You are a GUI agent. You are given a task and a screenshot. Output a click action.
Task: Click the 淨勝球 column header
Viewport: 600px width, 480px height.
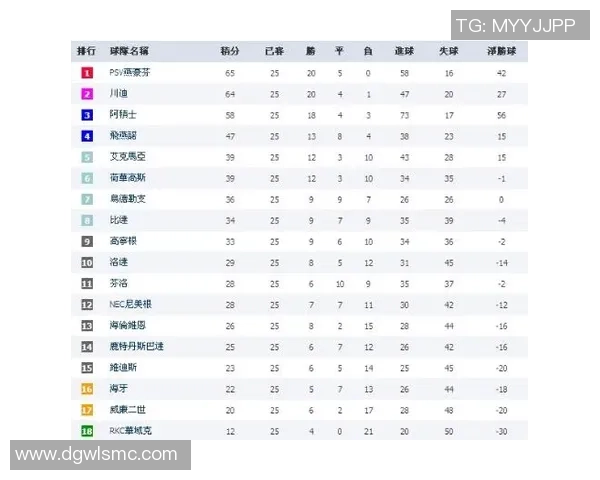click(x=501, y=51)
